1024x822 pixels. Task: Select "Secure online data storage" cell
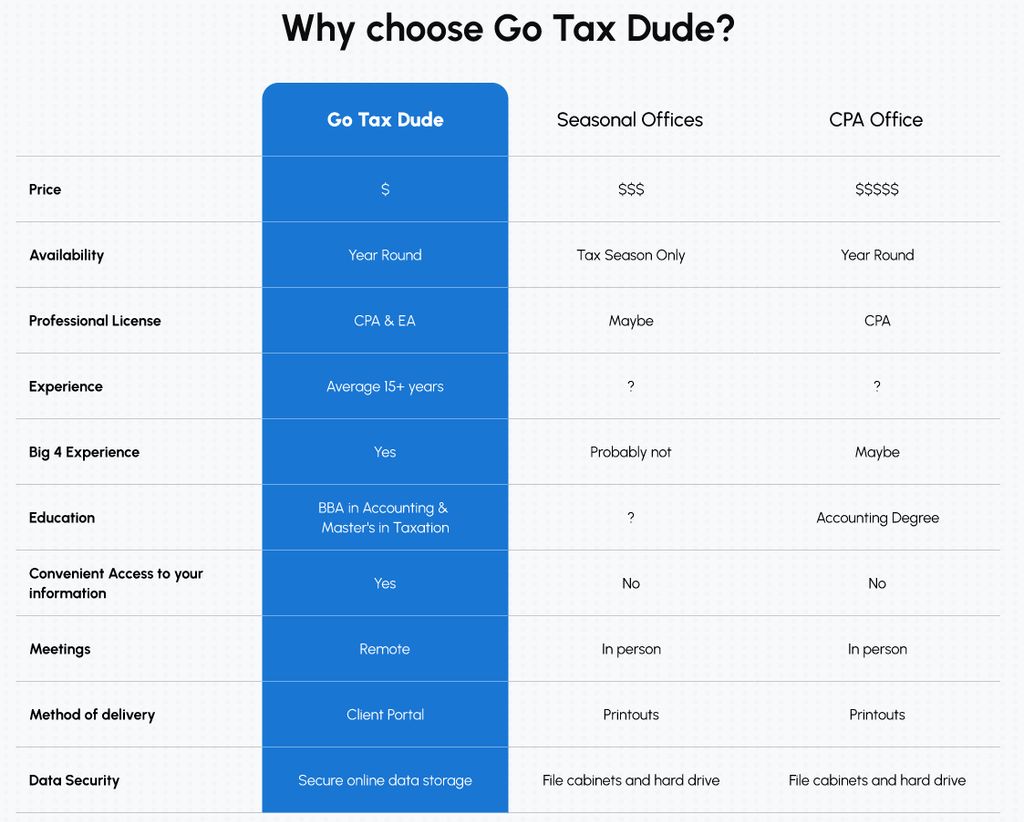pos(385,780)
